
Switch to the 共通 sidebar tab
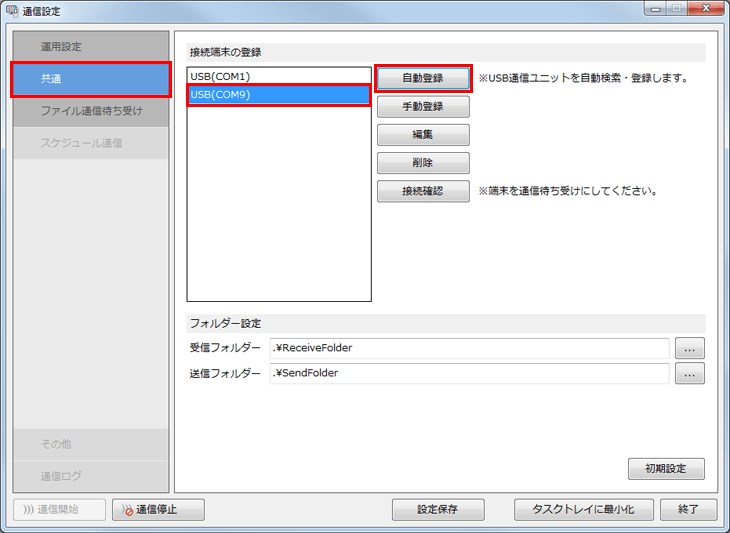coord(91,79)
